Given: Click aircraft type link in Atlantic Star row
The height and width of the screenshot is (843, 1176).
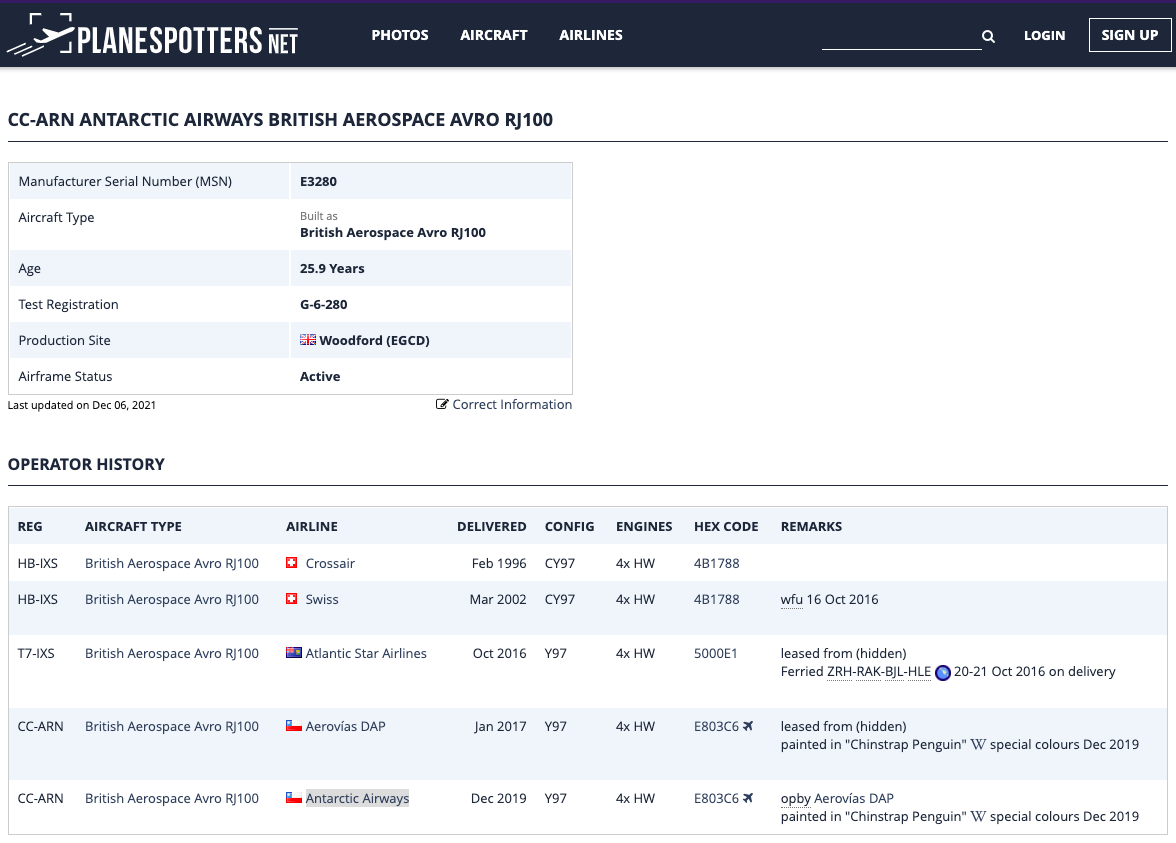Looking at the screenshot, I should tap(172, 653).
